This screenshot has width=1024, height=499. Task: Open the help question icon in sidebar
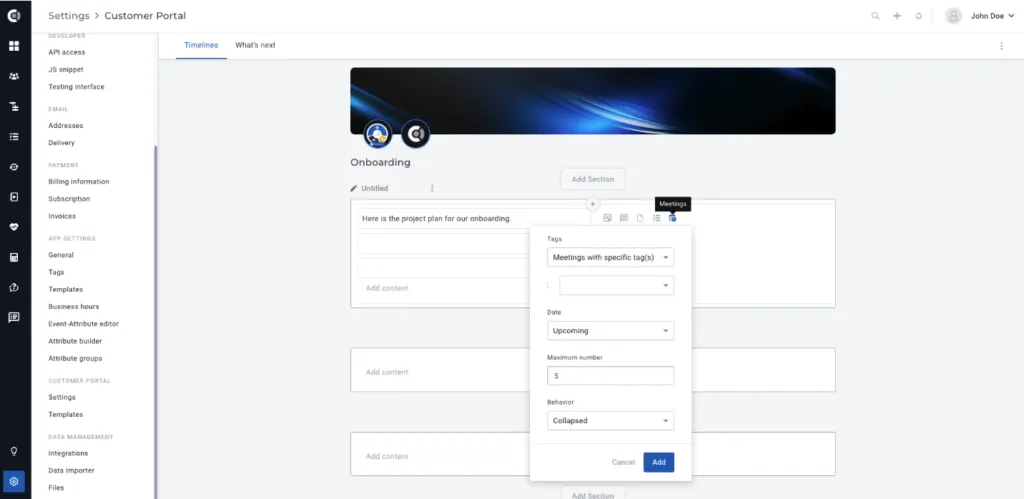[x=14, y=287]
